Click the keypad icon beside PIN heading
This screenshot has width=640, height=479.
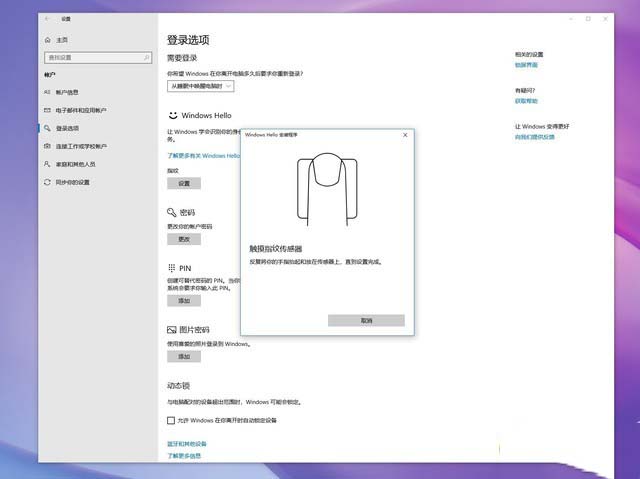click(171, 268)
